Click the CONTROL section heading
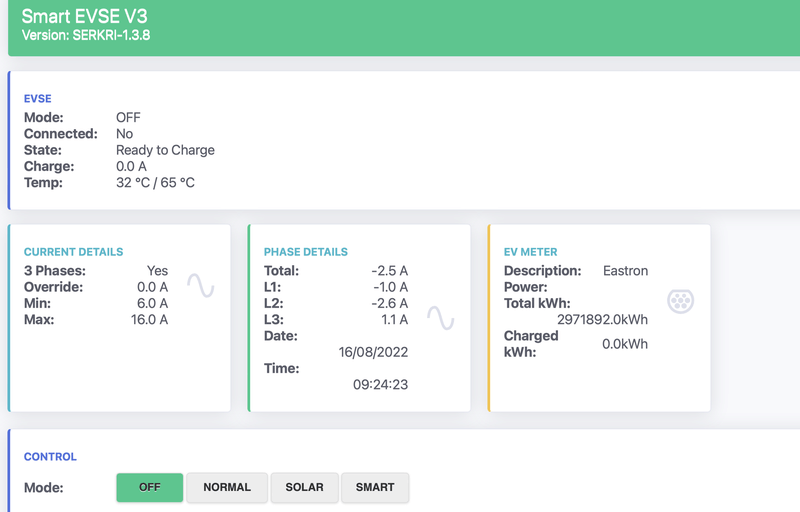Viewport: 800px width, 512px height. [x=50, y=457]
